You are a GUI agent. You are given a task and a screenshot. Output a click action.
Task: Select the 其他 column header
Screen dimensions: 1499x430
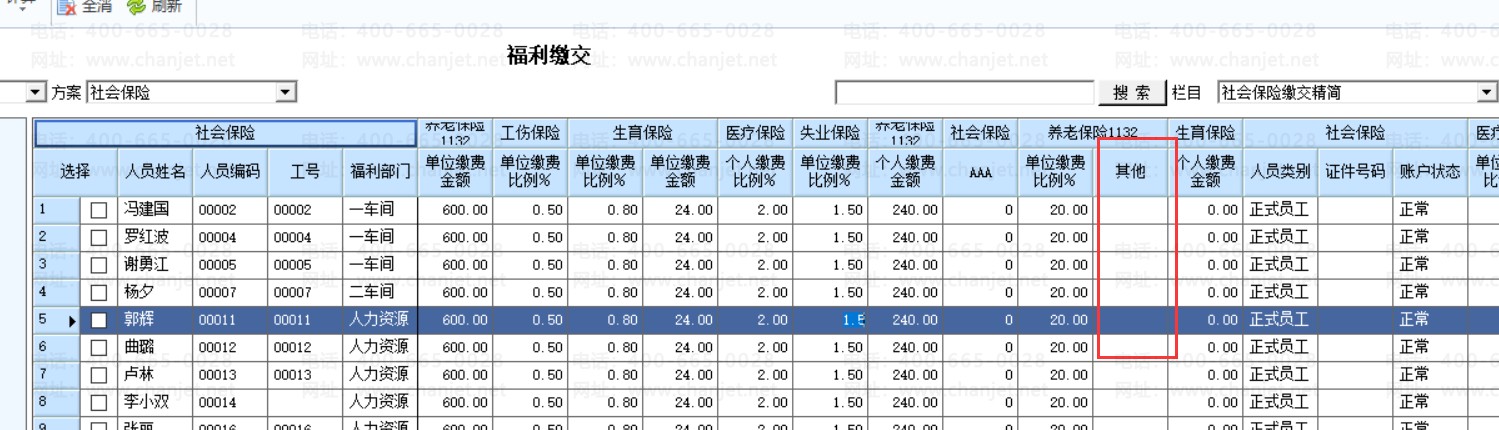click(x=1131, y=172)
